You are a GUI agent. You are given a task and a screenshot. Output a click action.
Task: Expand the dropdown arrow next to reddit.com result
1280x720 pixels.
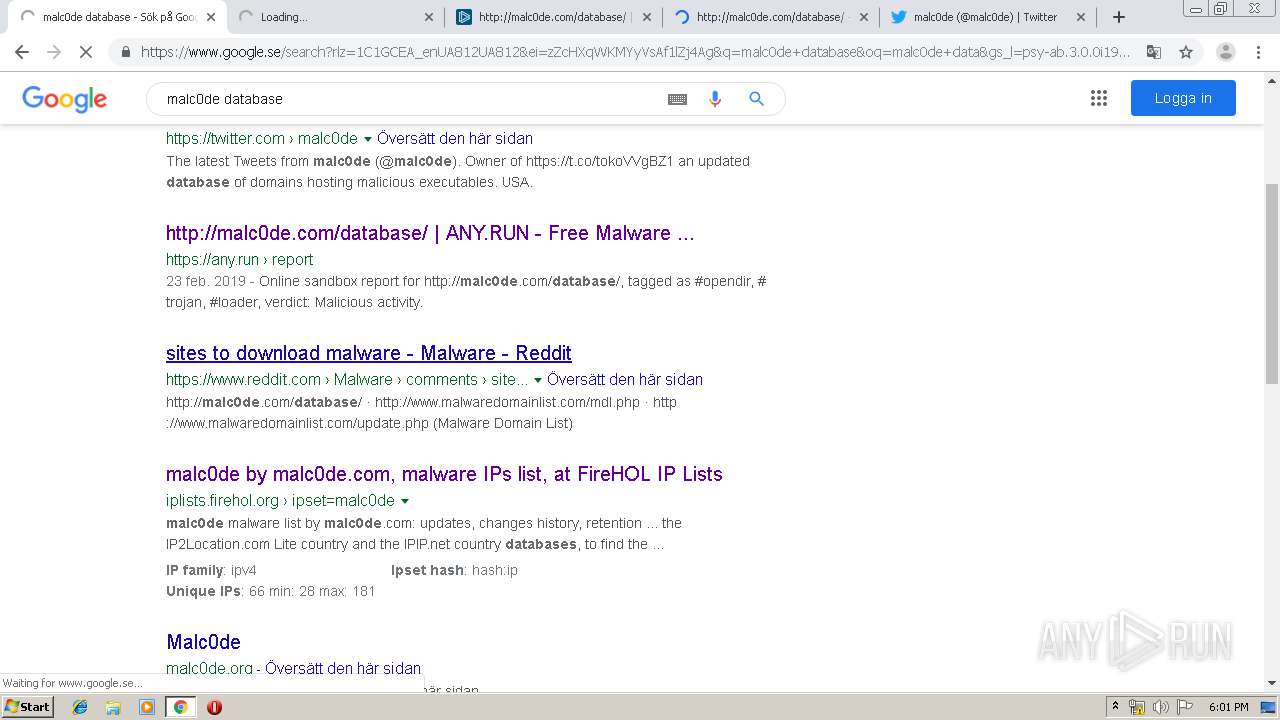(x=538, y=380)
